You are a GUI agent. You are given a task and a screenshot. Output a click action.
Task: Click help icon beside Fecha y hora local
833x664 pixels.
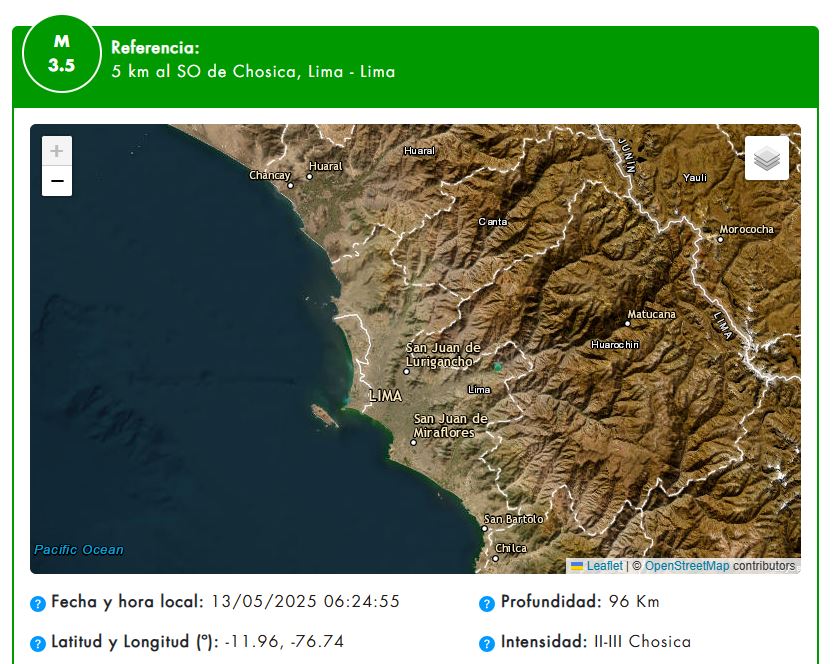38,603
